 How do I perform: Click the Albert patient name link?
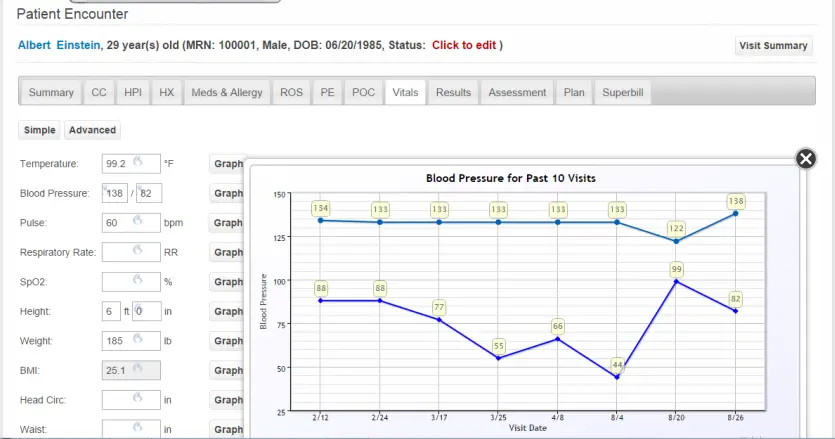point(34,45)
